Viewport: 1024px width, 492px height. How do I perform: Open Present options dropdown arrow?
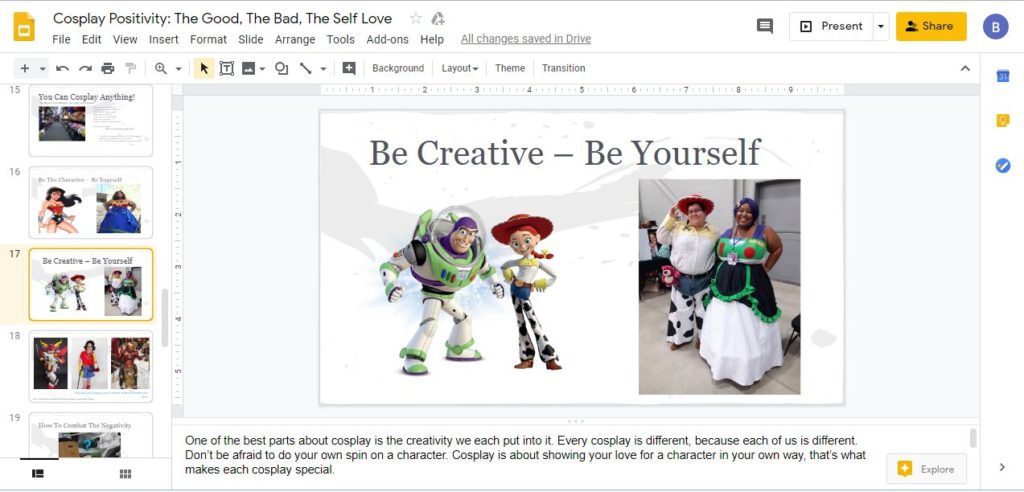(x=881, y=26)
